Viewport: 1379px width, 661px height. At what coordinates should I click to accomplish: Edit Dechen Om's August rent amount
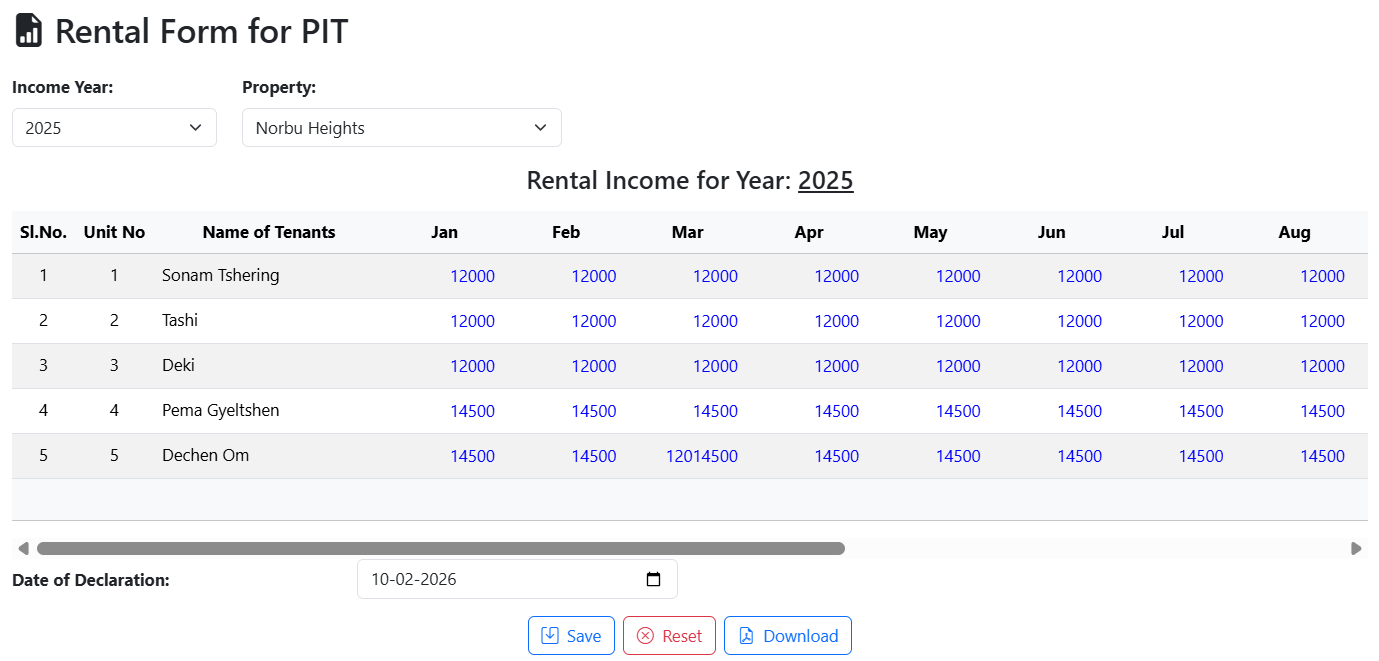[x=1322, y=456]
